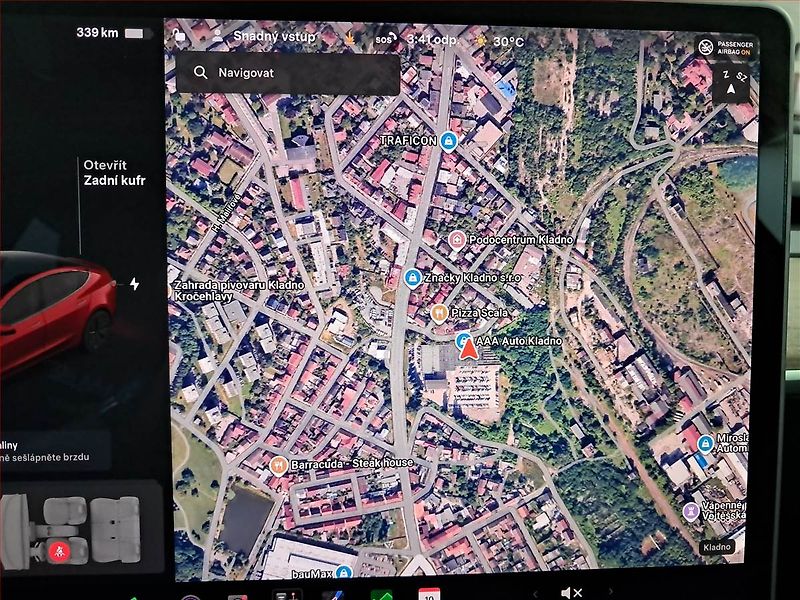The image size is (800, 600).
Task: Tap the H. Malířové street label
Action: pos(227,212)
